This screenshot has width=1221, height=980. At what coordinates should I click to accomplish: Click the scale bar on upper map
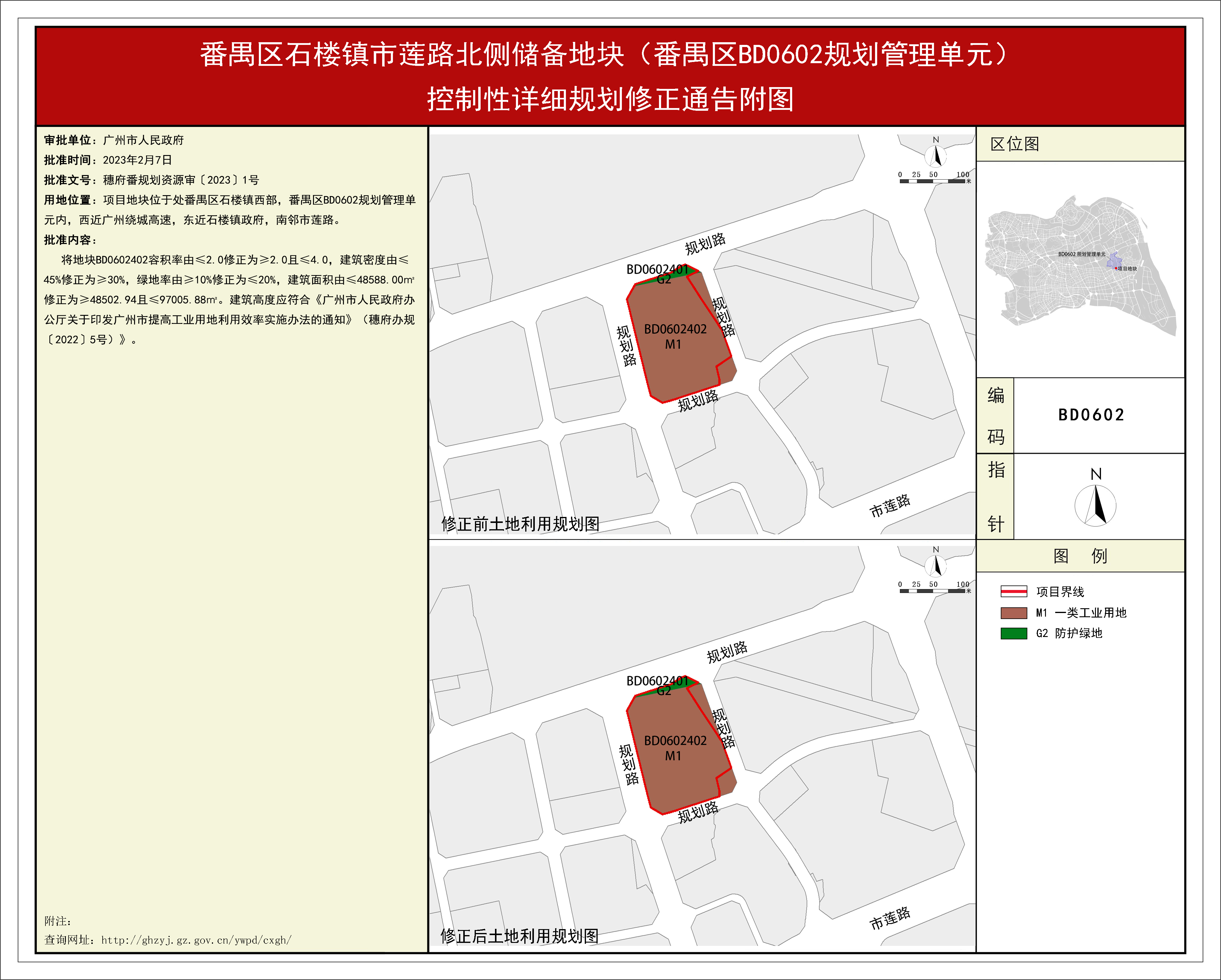coord(932,181)
